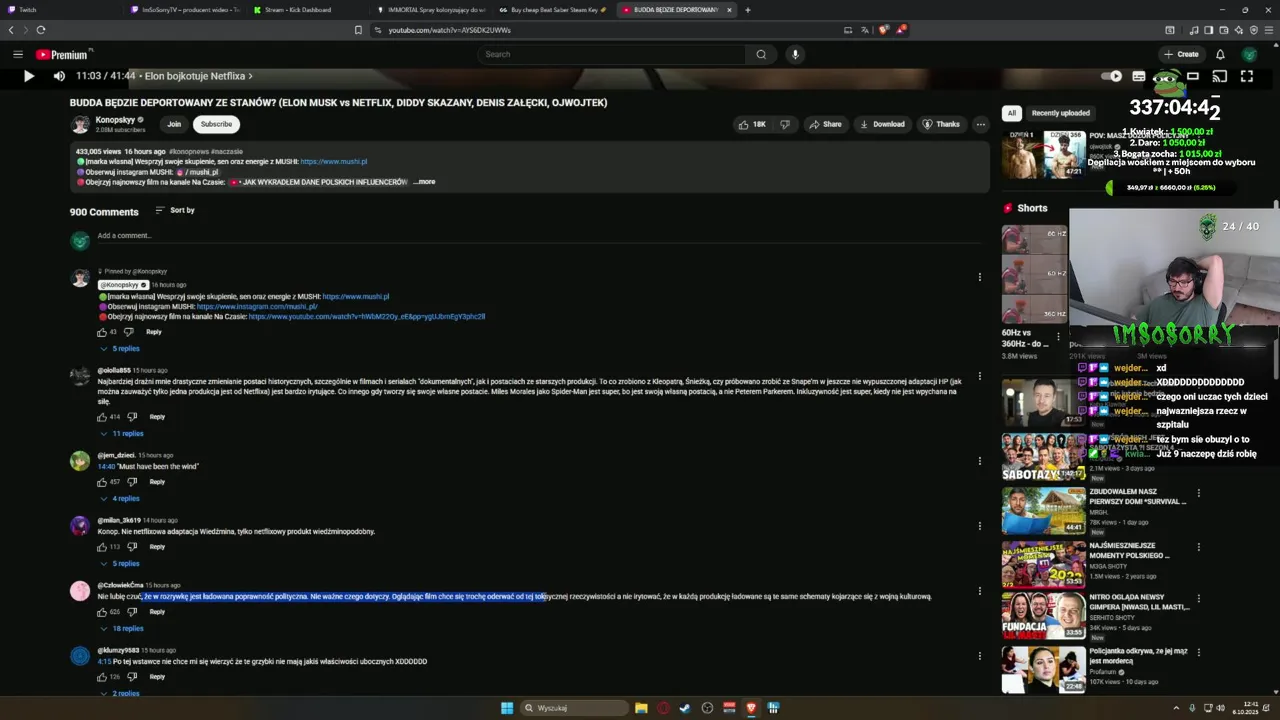Screen dimensions: 1280x720
Task: Toggle the autoplay switch in the player
Action: pos(1111,76)
